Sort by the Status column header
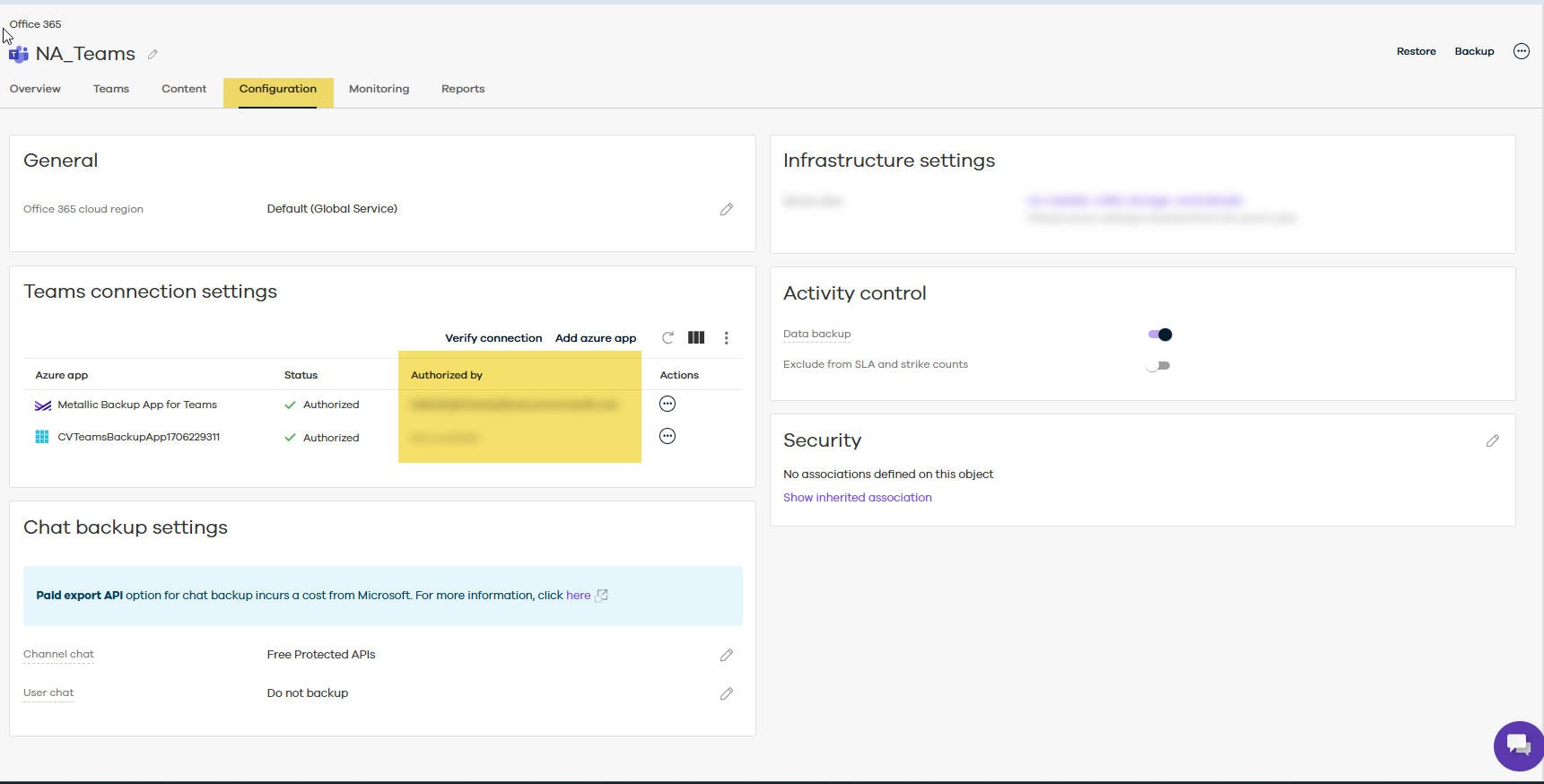 pyautogui.click(x=301, y=375)
